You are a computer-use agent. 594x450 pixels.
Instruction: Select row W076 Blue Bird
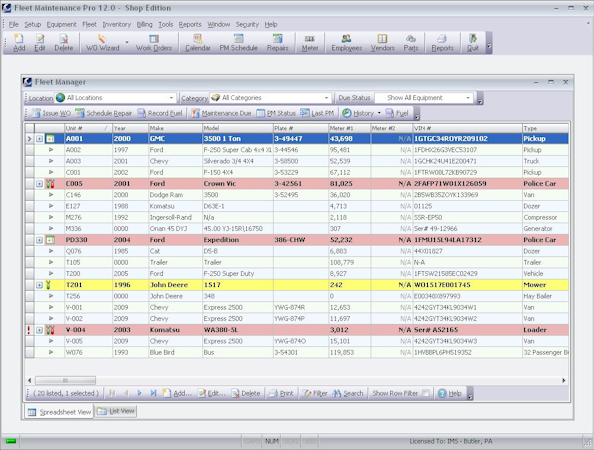297,352
